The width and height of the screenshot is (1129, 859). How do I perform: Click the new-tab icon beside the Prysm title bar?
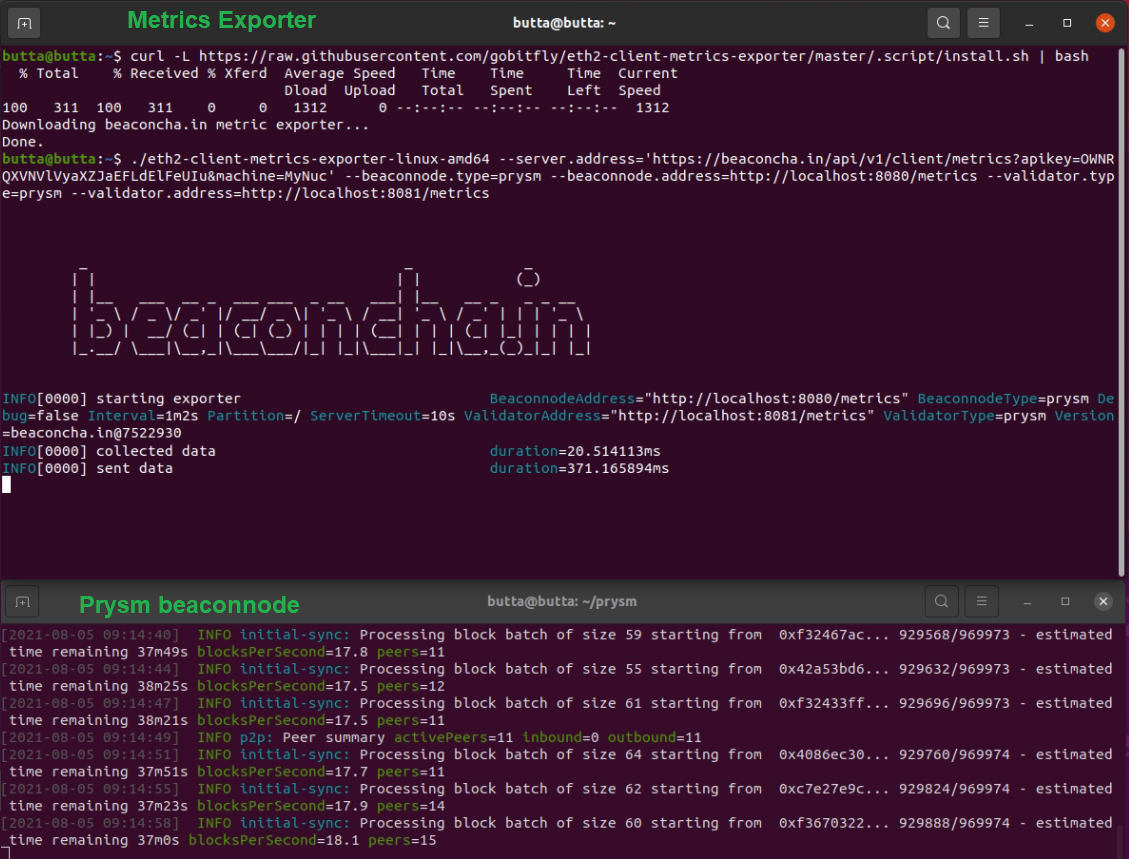[22, 601]
